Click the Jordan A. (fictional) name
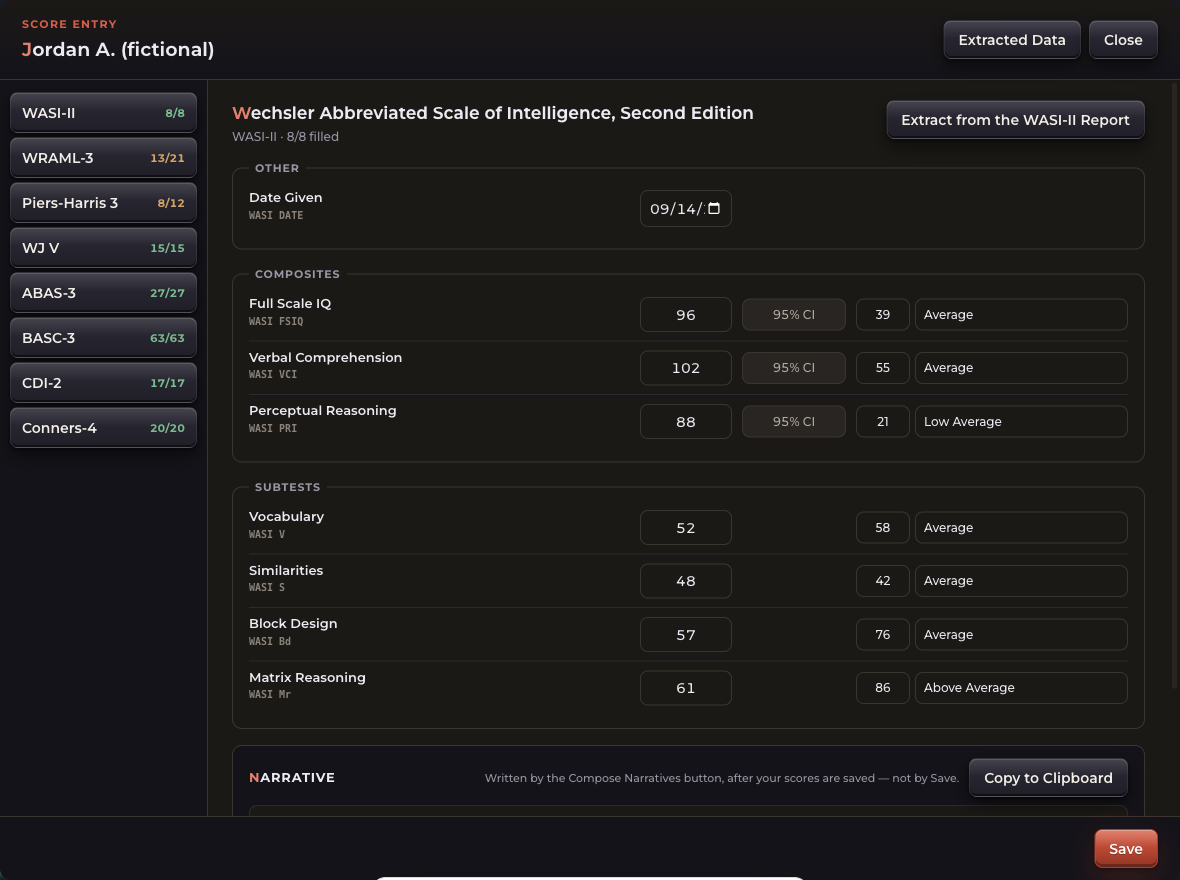This screenshot has height=880, width=1180. point(118,50)
